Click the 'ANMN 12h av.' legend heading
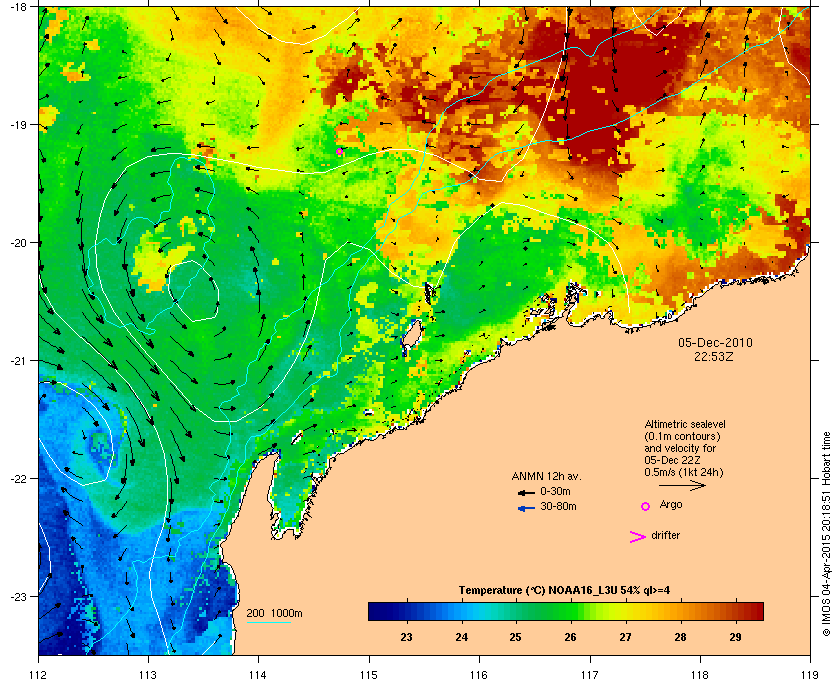840x680 pixels. [x=546, y=476]
